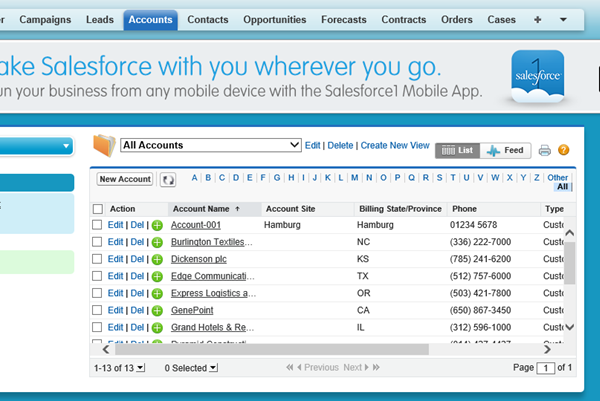Click the New Account button
Viewport: 600px width, 401px height.
[125, 179]
